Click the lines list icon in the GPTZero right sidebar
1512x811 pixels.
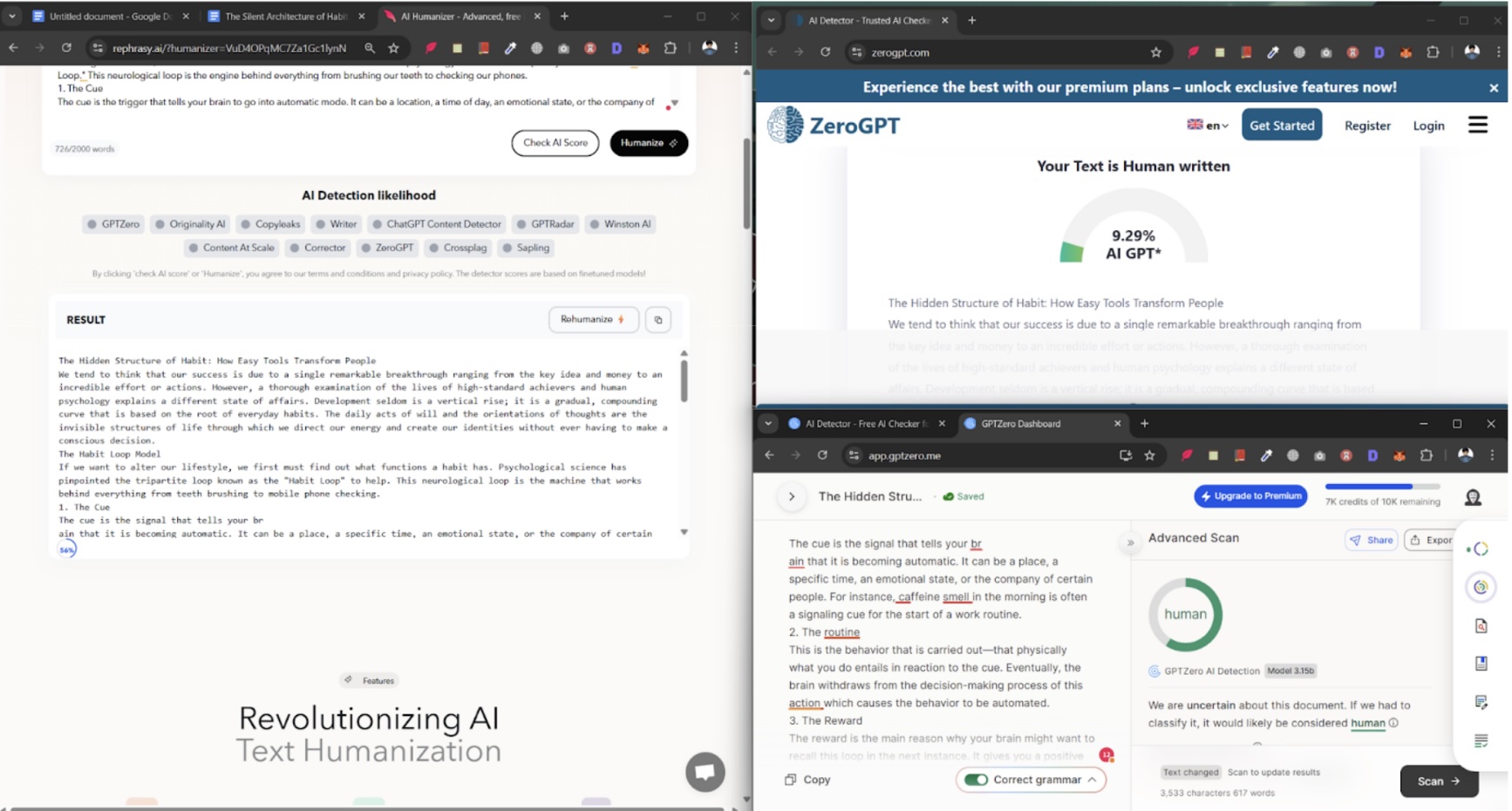(x=1481, y=741)
